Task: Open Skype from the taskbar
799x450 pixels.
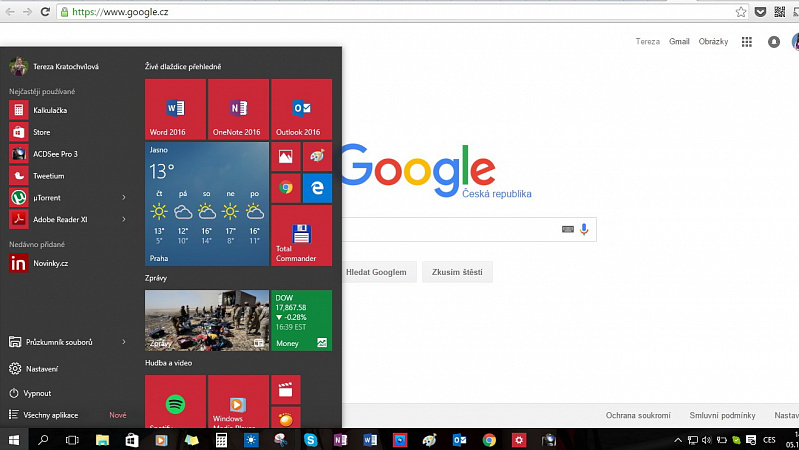Action: click(x=310, y=440)
